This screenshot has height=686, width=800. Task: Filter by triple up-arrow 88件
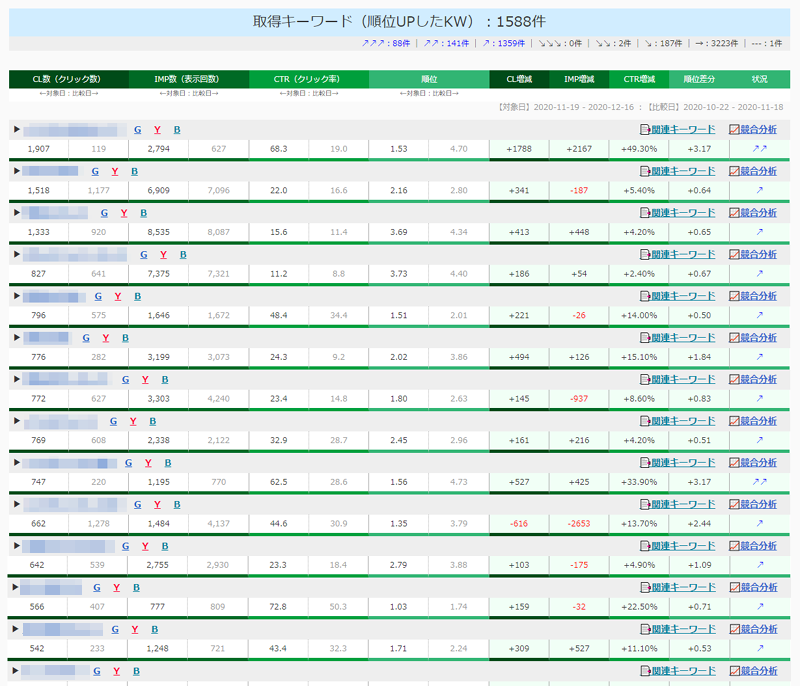(x=388, y=44)
